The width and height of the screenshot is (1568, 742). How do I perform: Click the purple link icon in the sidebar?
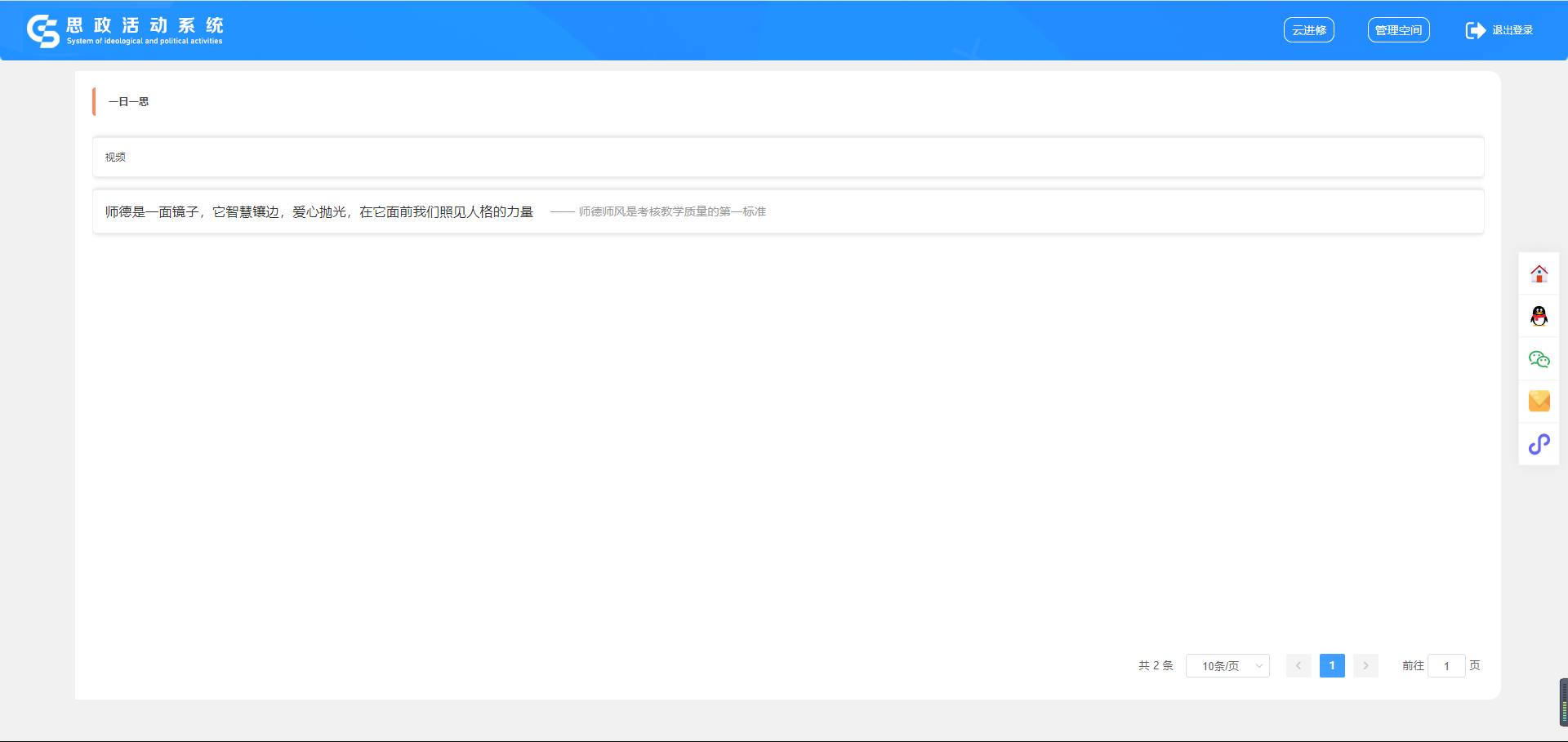tap(1539, 444)
